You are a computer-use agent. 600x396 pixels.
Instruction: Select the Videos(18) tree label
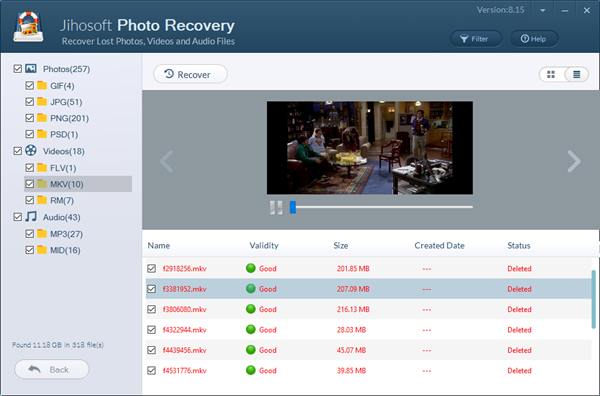click(64, 152)
